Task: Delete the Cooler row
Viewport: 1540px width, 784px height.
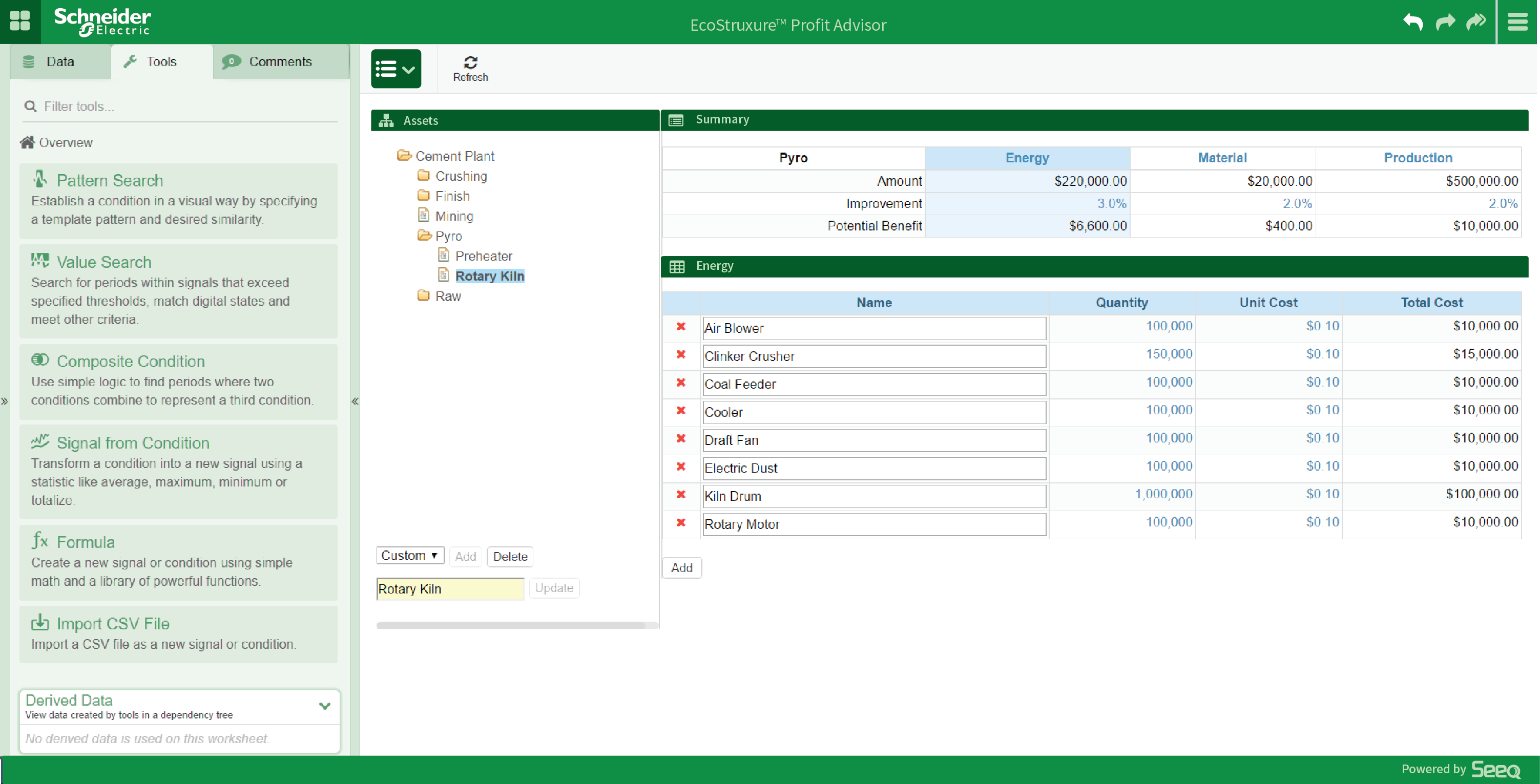Action: 681,411
